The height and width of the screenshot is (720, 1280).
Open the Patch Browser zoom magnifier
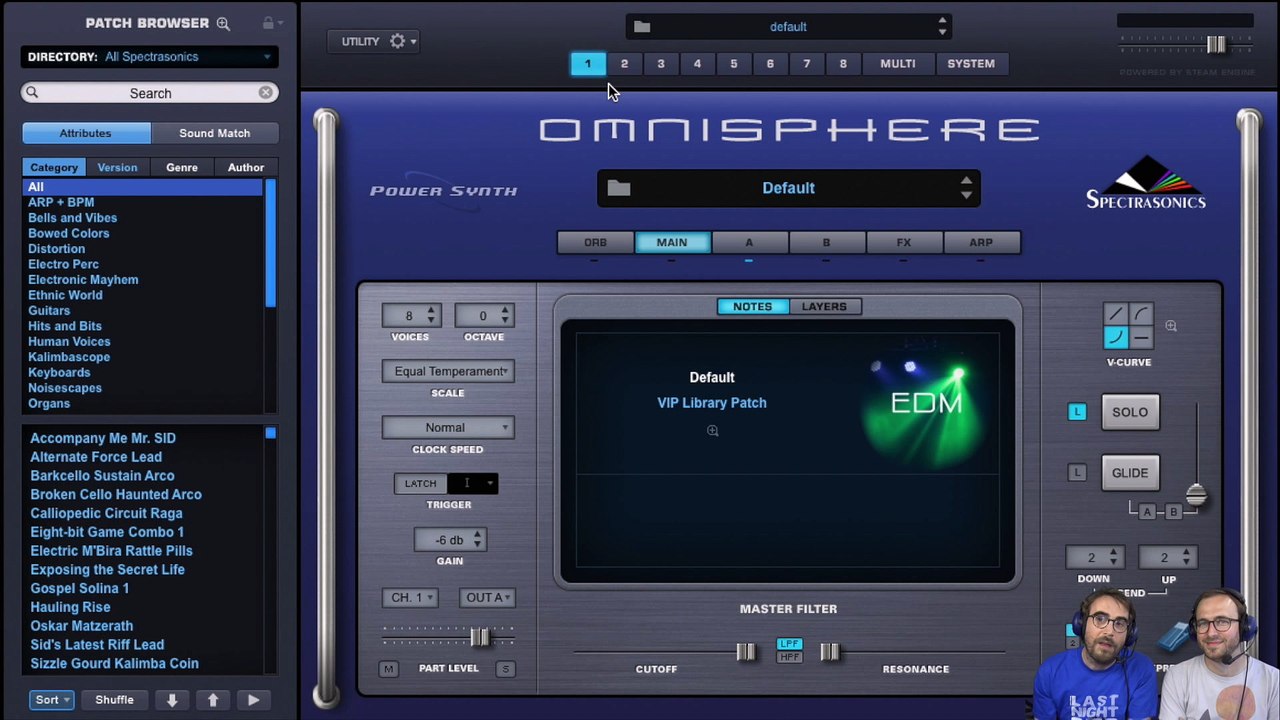[223, 23]
